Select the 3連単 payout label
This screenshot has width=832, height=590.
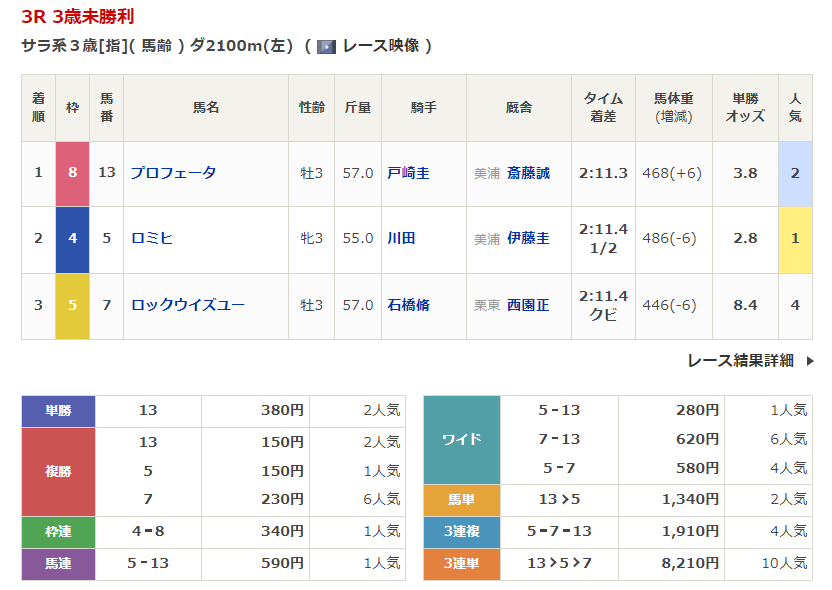click(461, 564)
